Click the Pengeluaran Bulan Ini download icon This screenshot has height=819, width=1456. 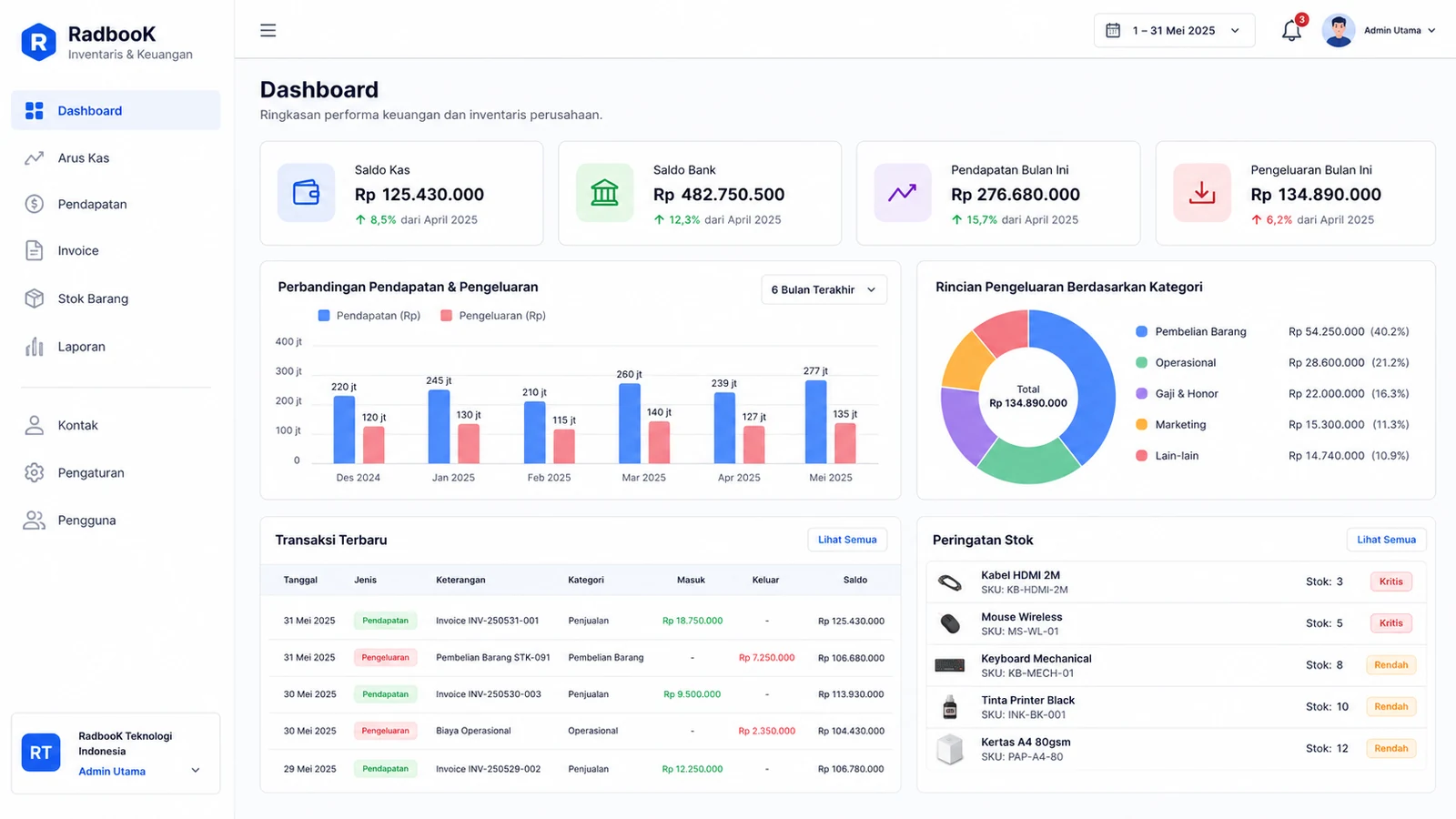tap(1202, 193)
